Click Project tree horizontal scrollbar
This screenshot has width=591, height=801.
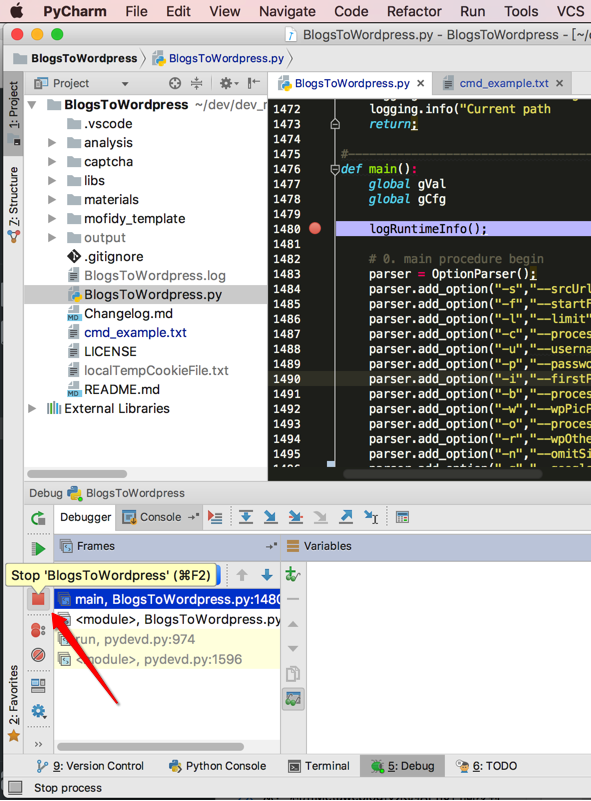pyautogui.click(x=77, y=474)
